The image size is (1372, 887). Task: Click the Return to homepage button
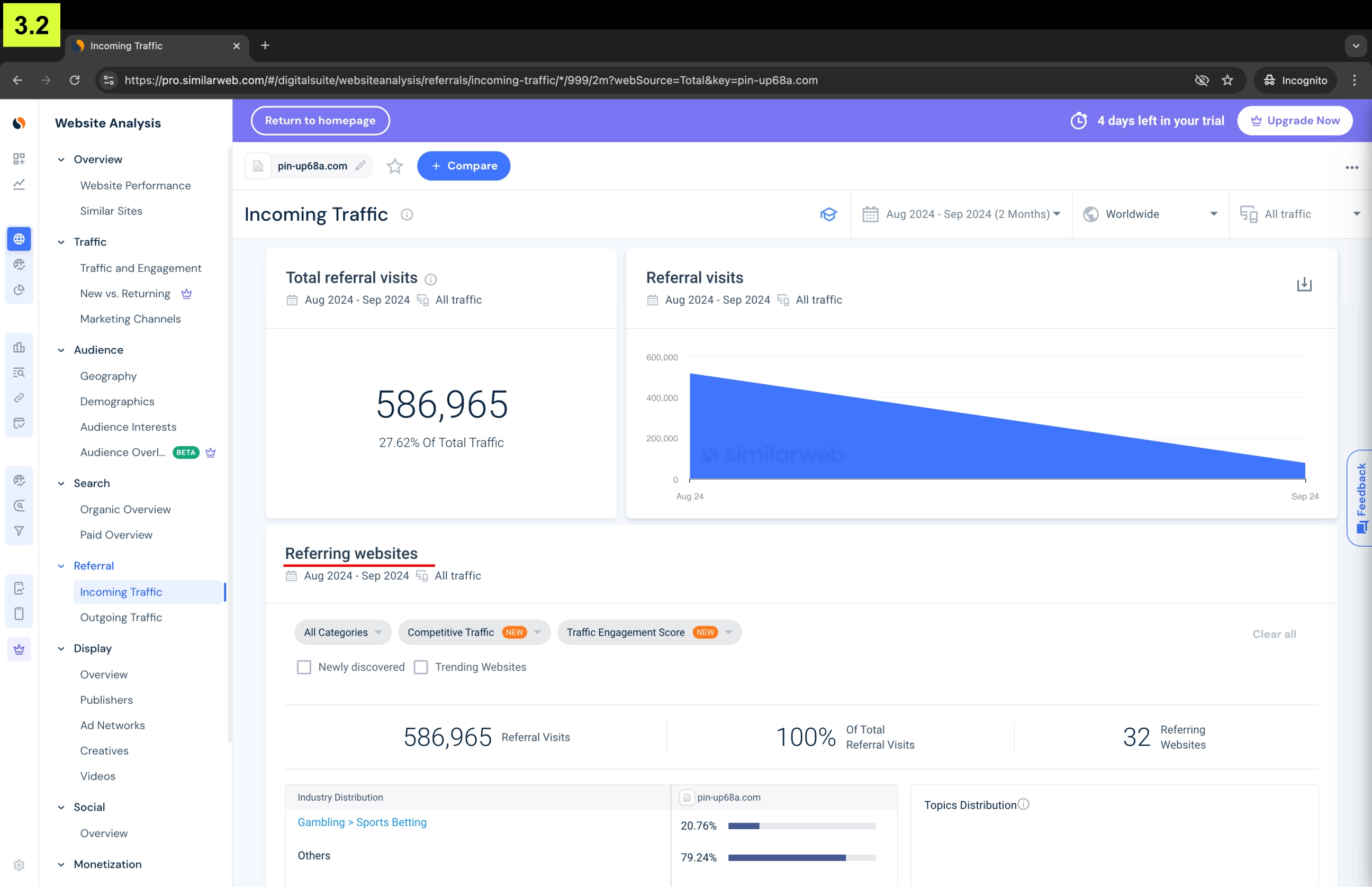tap(320, 121)
